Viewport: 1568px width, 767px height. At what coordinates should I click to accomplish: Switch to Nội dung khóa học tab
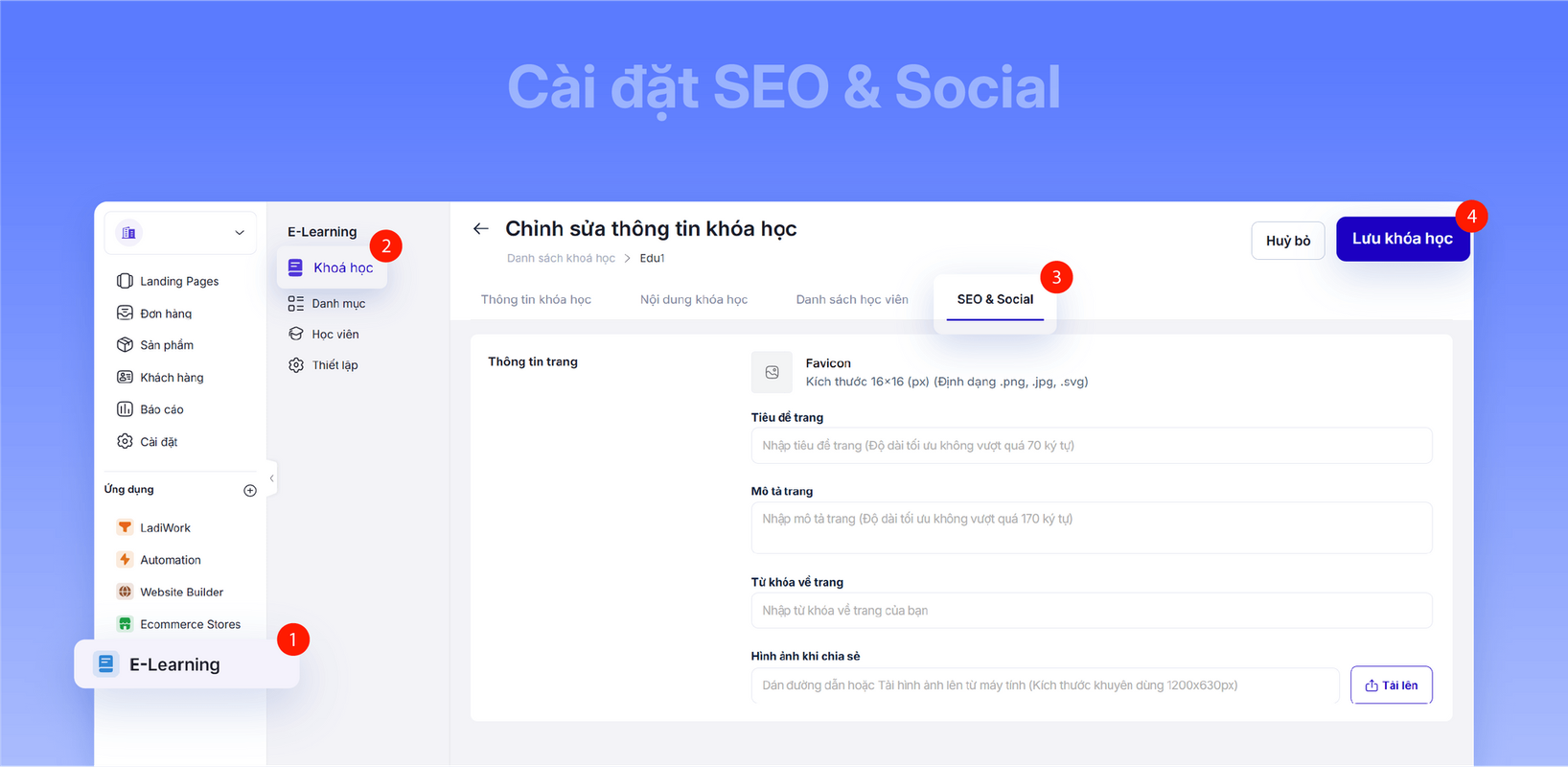pyautogui.click(x=694, y=299)
